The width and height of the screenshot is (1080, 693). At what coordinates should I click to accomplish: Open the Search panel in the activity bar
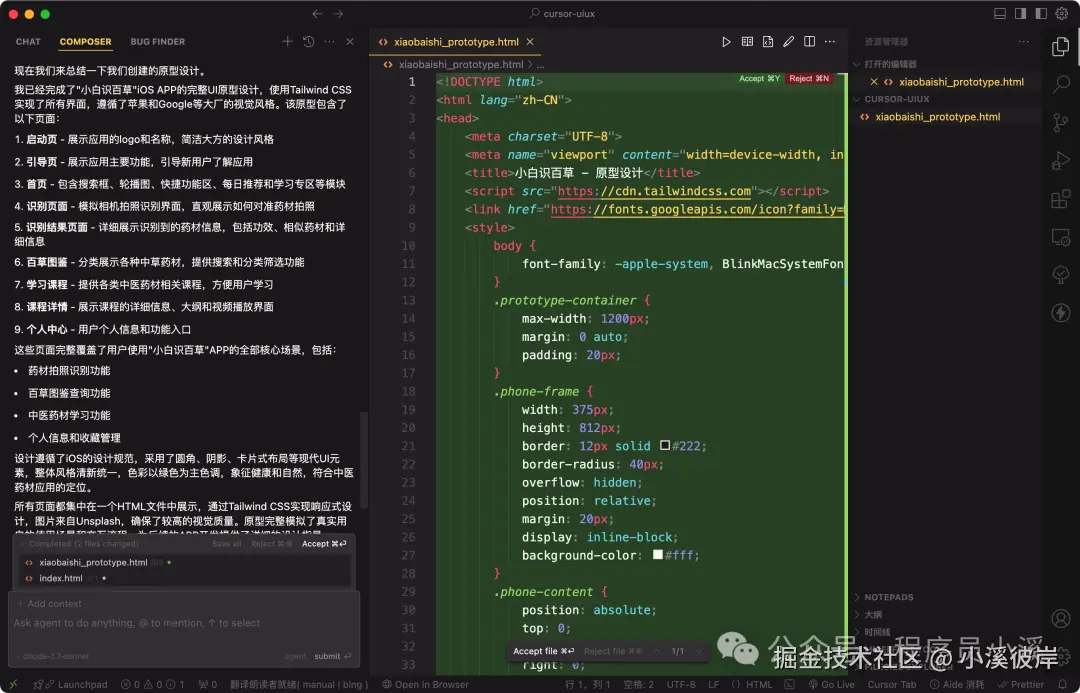point(1060,84)
